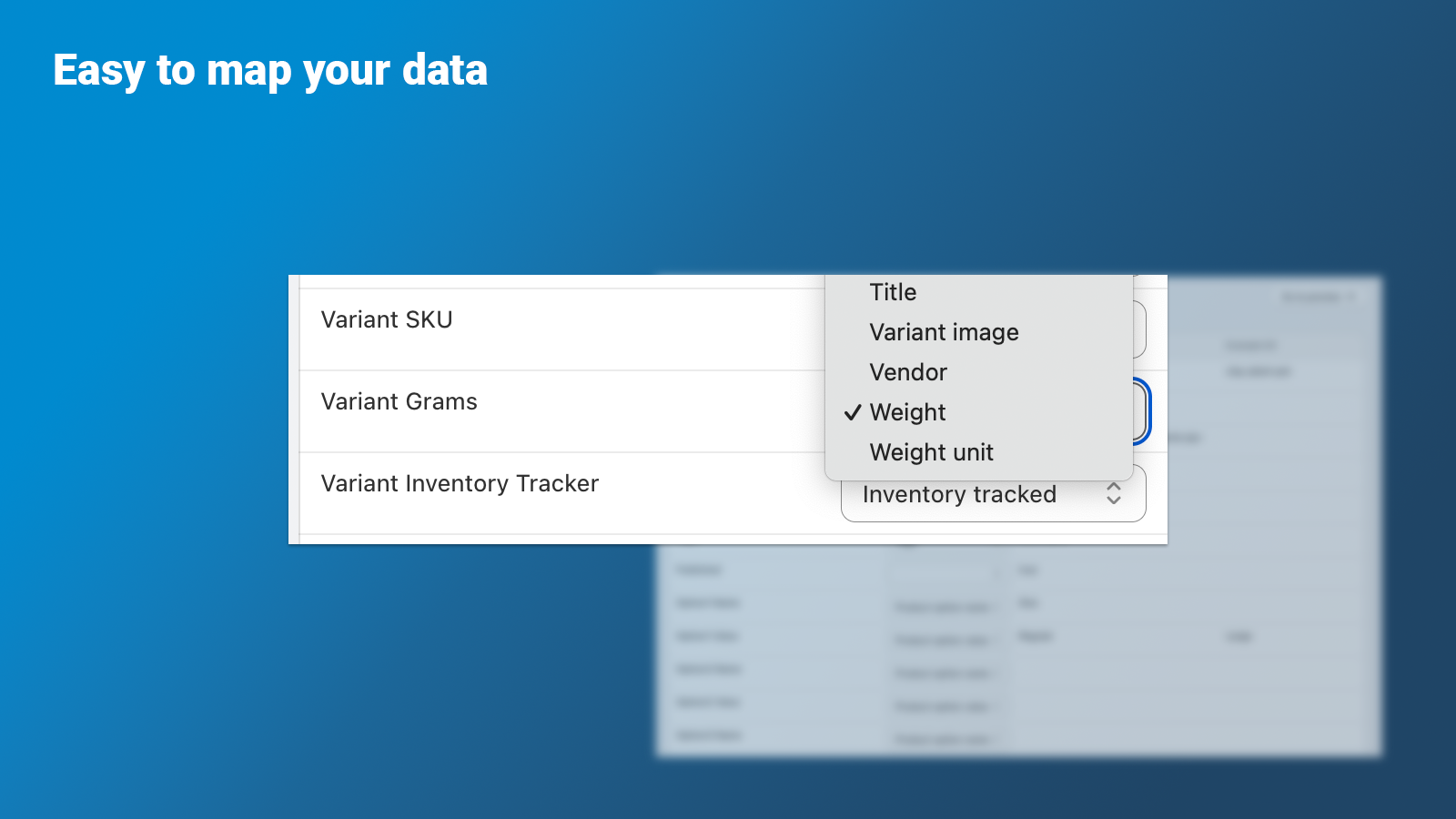The image size is (1456, 819).
Task: Click the up chevron on Inventory tracked
Action: coord(1114,487)
